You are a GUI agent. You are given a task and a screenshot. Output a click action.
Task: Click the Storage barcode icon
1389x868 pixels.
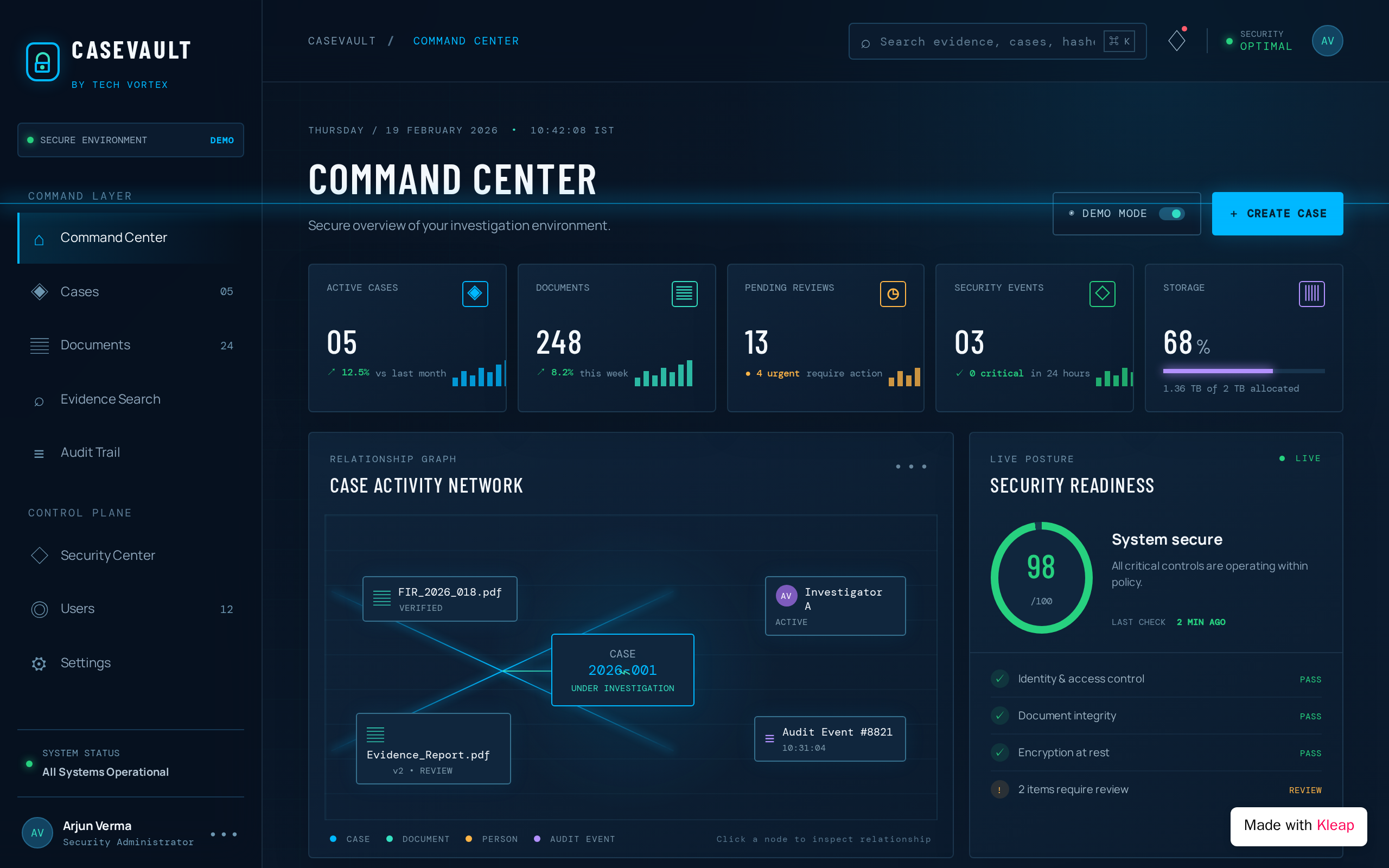click(x=1311, y=294)
